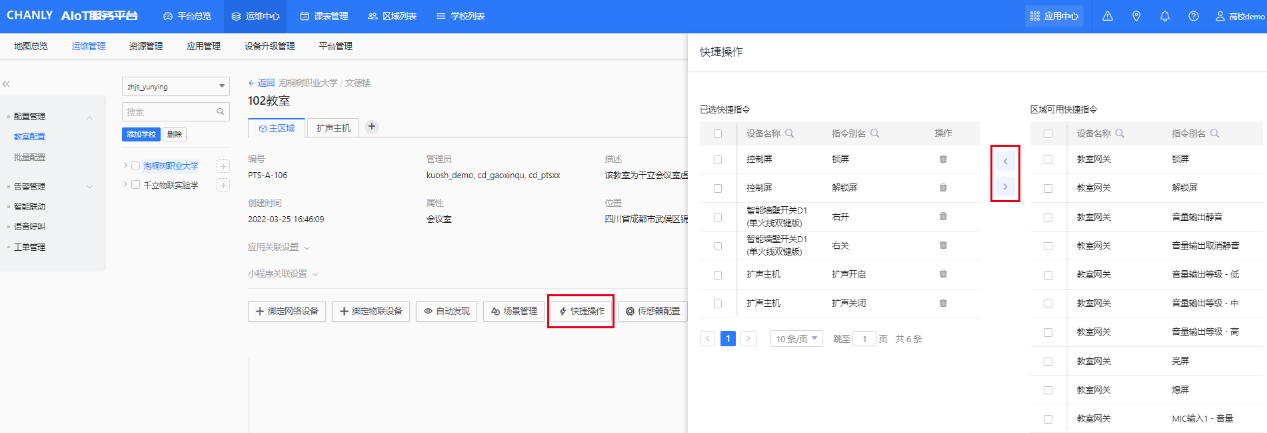Click the 添加学校 button
The width and height of the screenshot is (1267, 433).
(140, 134)
